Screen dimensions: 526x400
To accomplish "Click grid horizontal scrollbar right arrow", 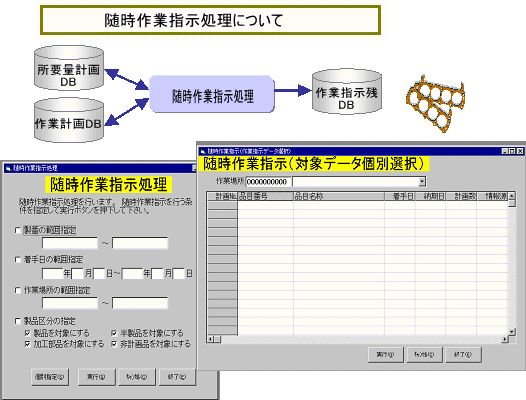I will (x=505, y=339).
